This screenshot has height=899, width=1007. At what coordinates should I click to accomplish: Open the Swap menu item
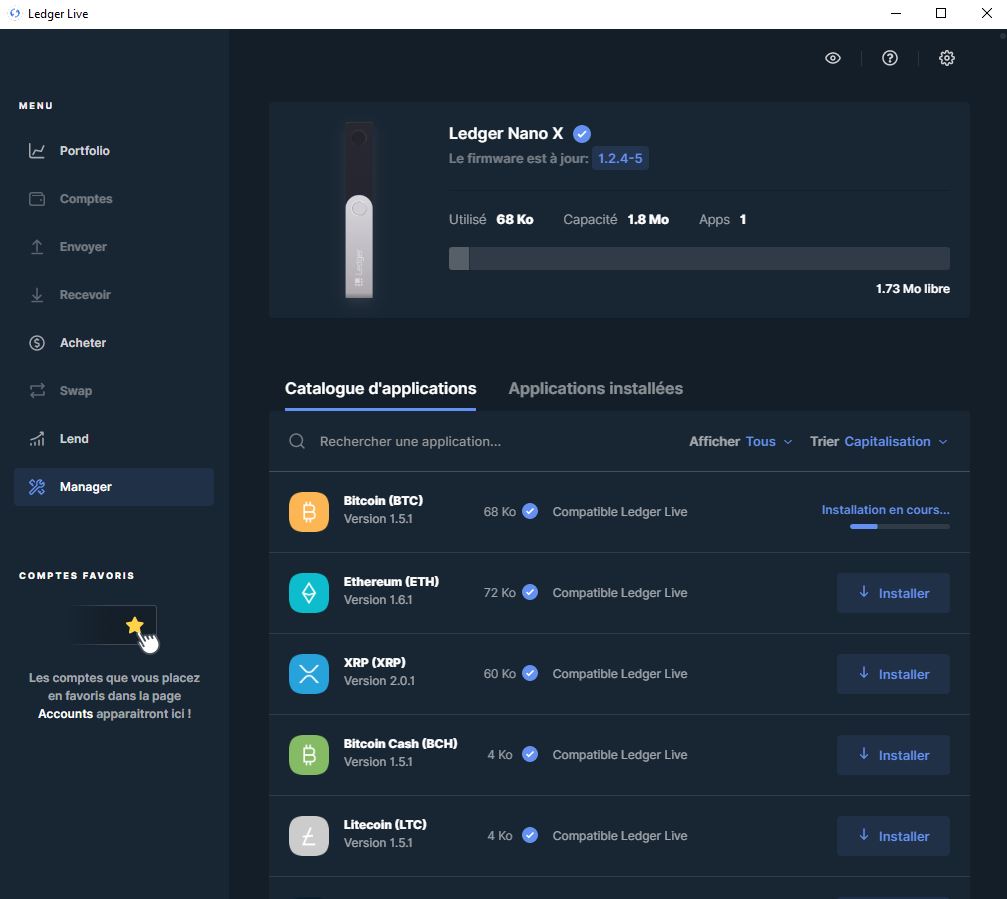pyautogui.click(x=114, y=391)
